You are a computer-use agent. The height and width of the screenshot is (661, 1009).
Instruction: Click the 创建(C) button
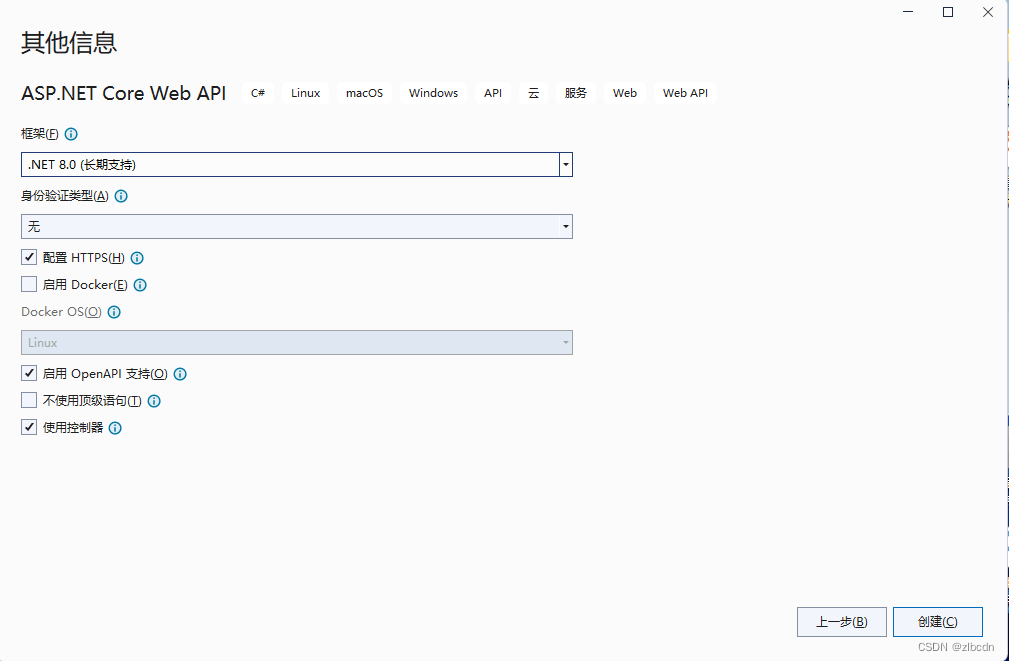(938, 622)
